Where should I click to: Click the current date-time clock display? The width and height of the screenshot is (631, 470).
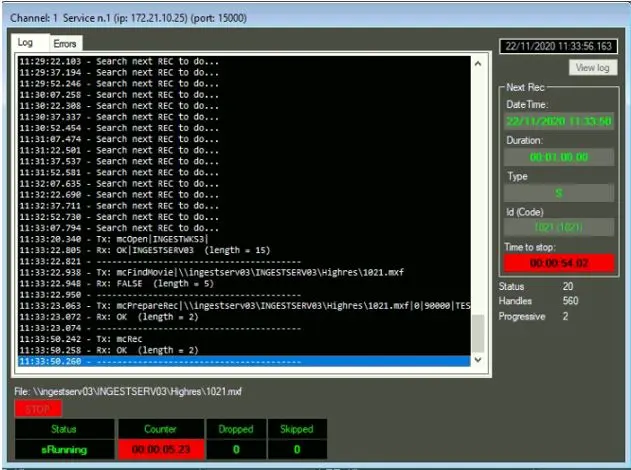558,46
